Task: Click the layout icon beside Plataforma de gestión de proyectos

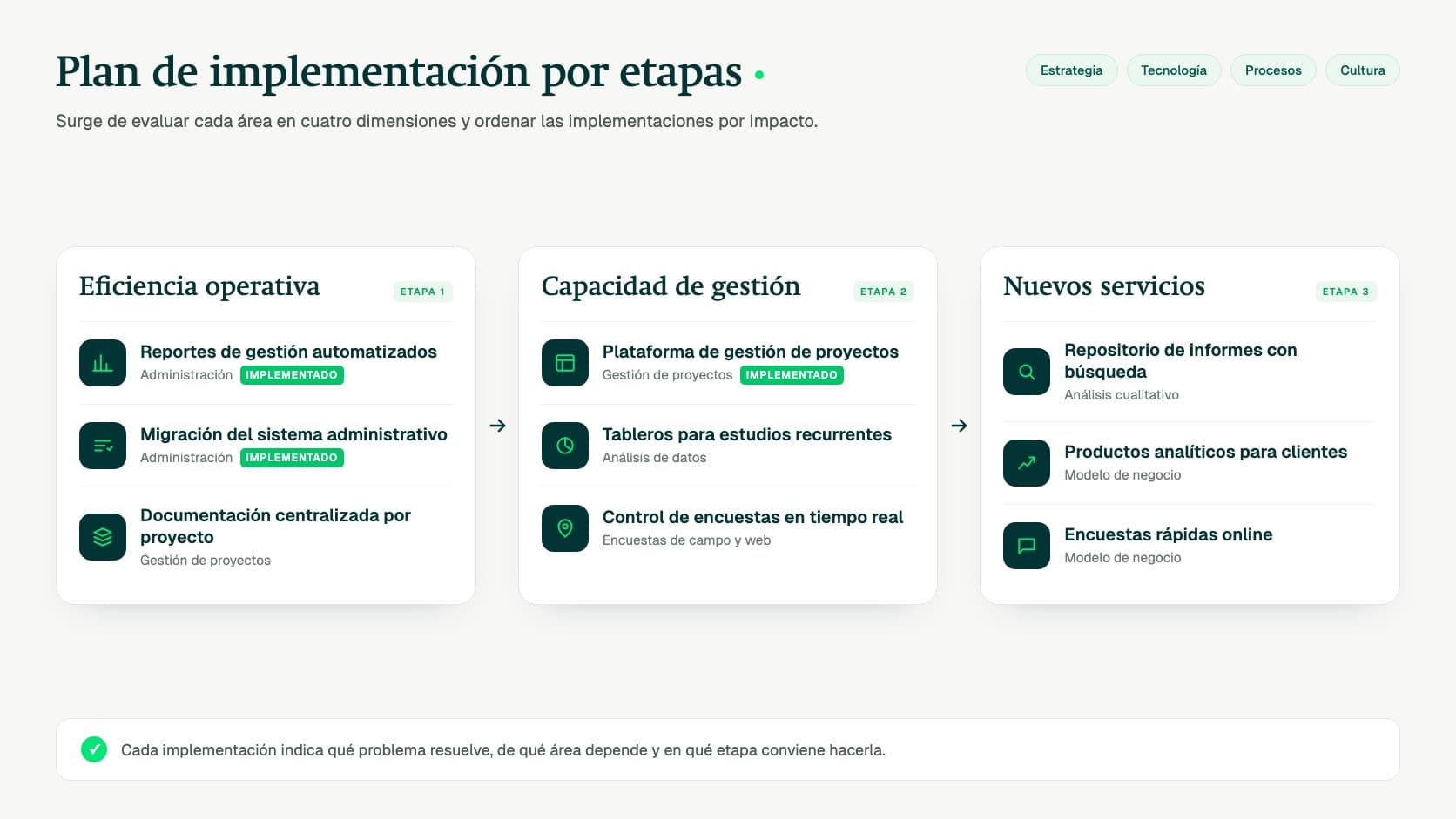Action: [x=565, y=363]
